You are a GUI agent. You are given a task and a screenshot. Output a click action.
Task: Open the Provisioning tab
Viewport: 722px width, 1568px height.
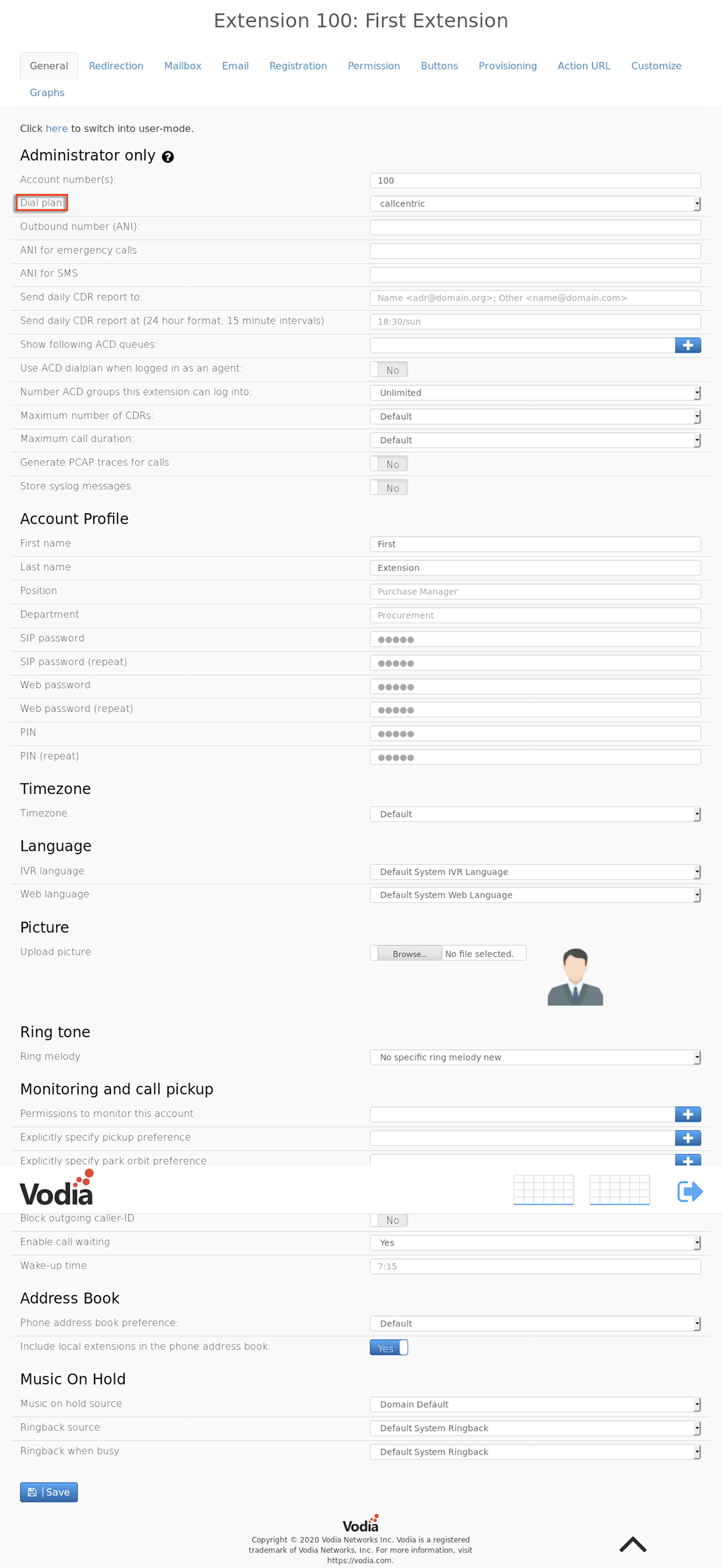[507, 66]
